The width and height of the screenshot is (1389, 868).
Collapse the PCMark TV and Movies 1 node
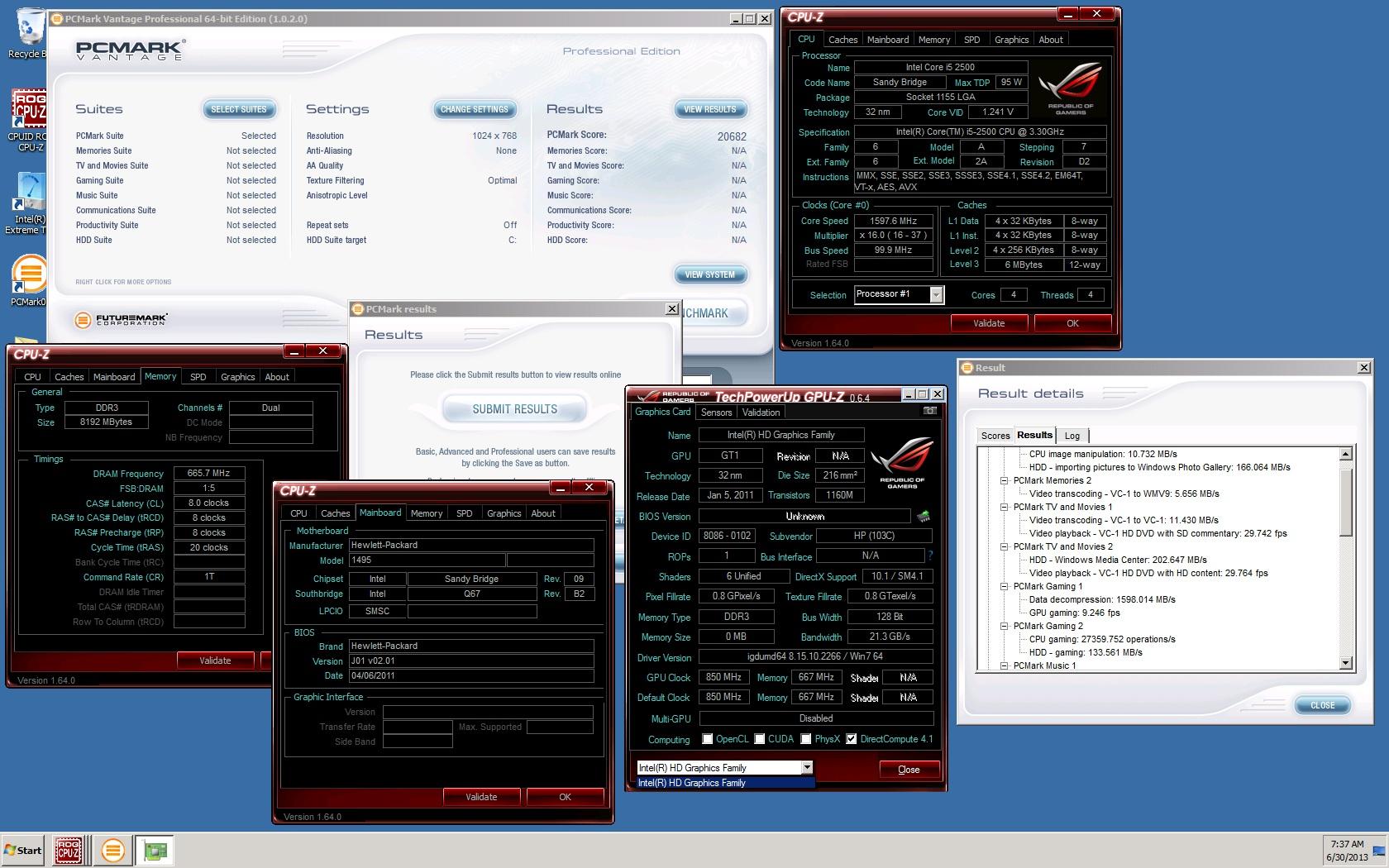coord(1005,507)
